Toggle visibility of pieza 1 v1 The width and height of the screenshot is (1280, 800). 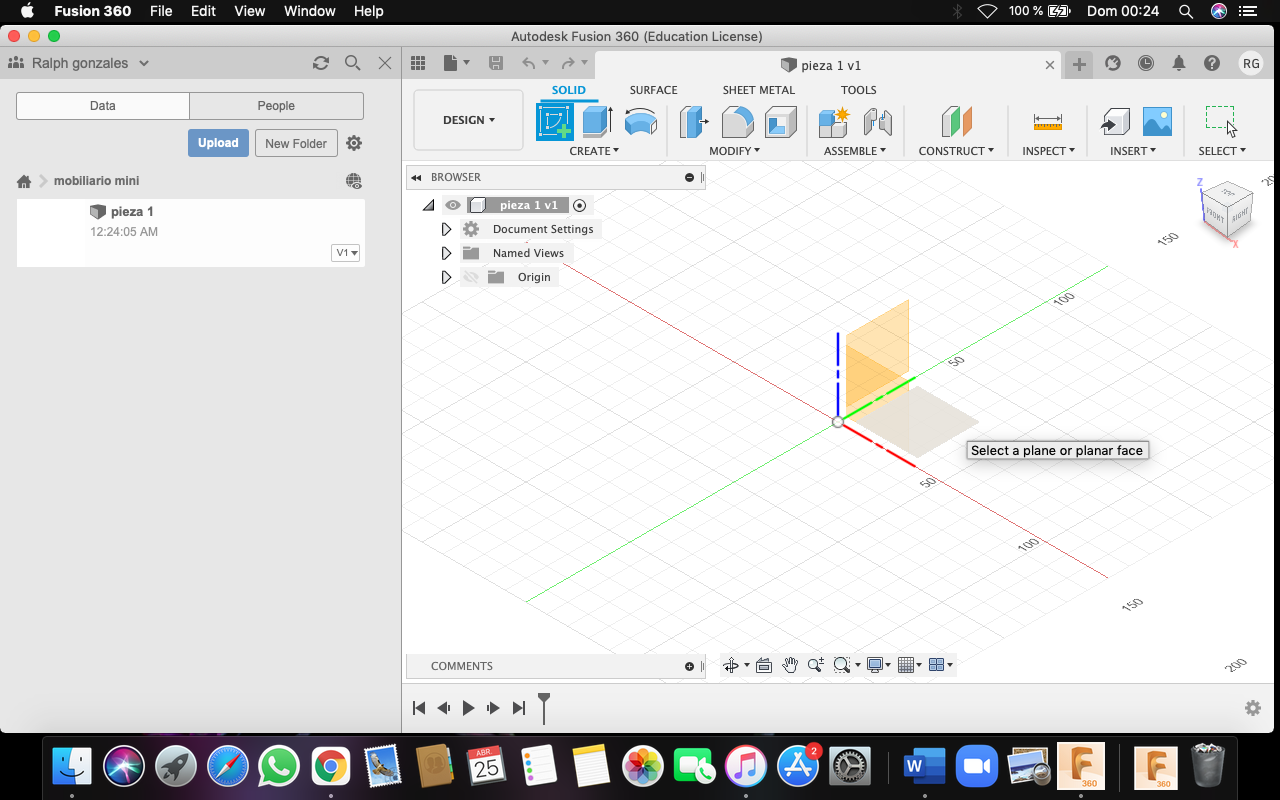click(453, 205)
